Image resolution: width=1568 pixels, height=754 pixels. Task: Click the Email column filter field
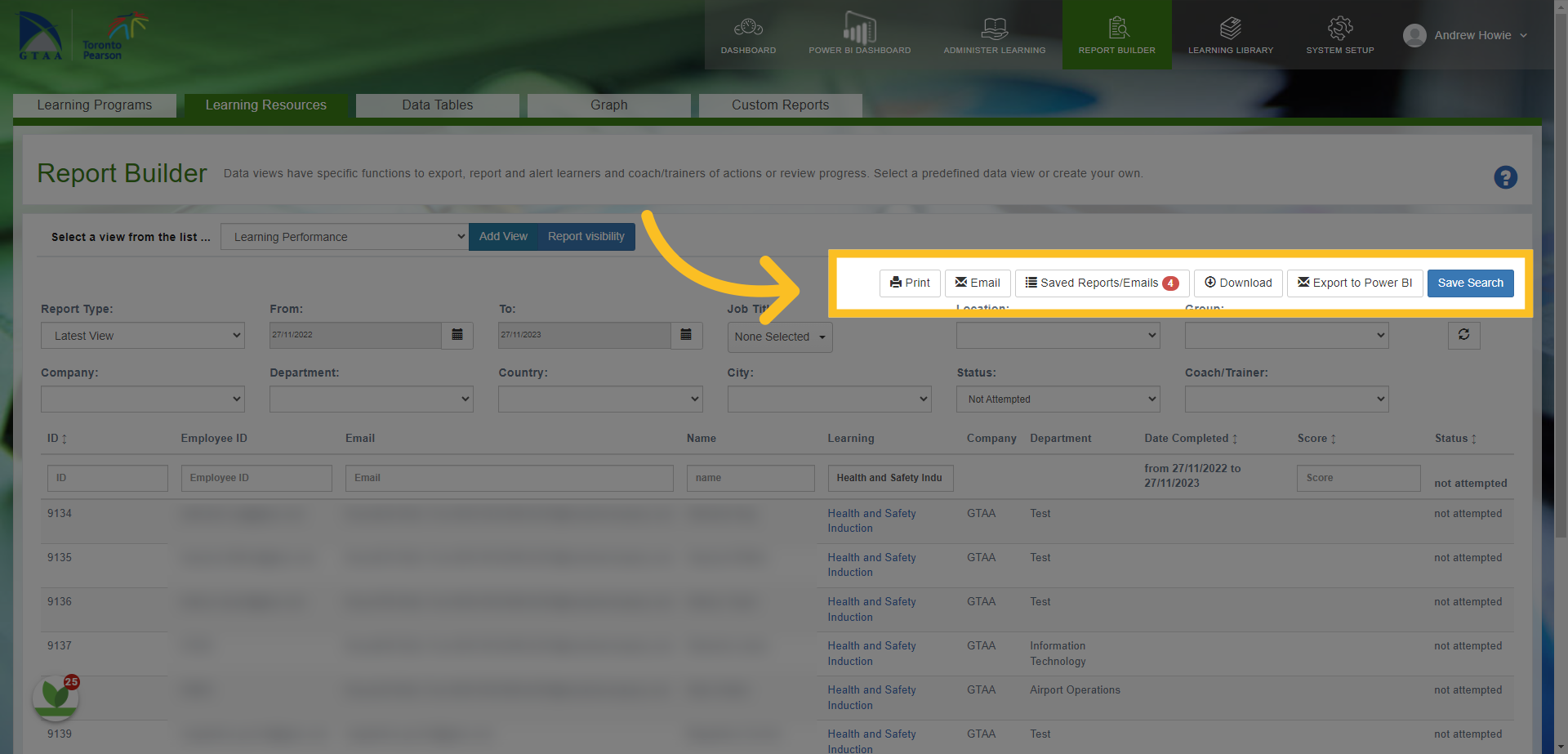point(510,478)
